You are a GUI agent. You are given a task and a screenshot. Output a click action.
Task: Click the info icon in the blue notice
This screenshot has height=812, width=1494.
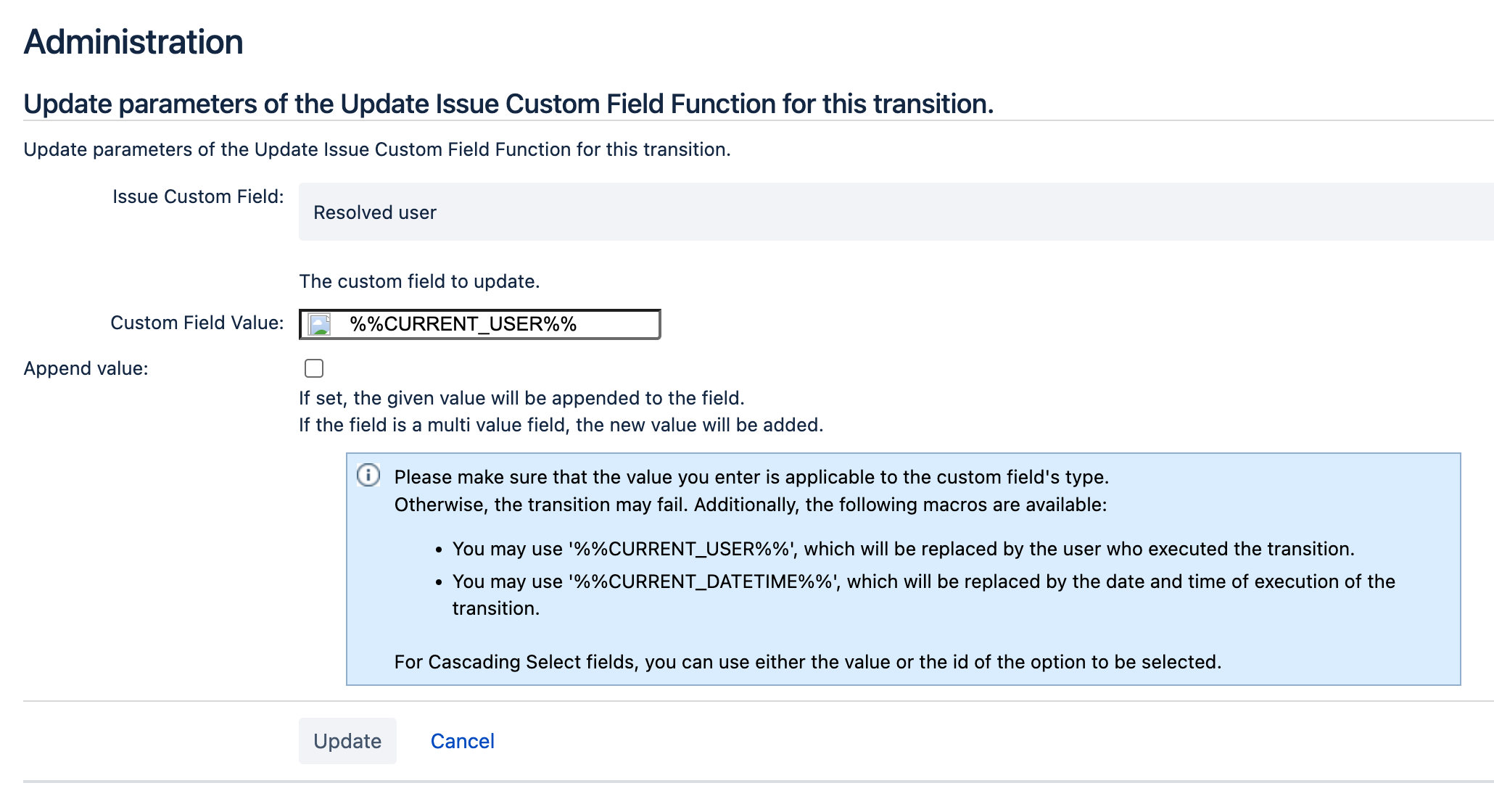(369, 476)
